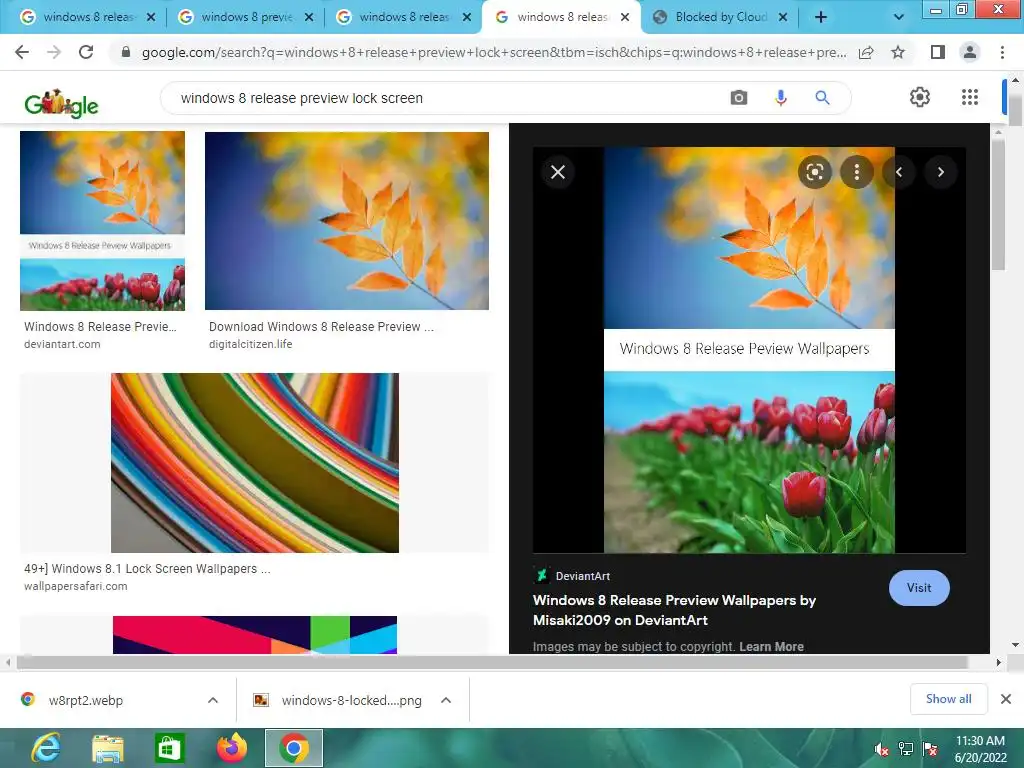Viewport: 1024px width, 768px height.
Task: Select the digitalcitizen.life orange leaves thumbnail
Action: coord(347,221)
